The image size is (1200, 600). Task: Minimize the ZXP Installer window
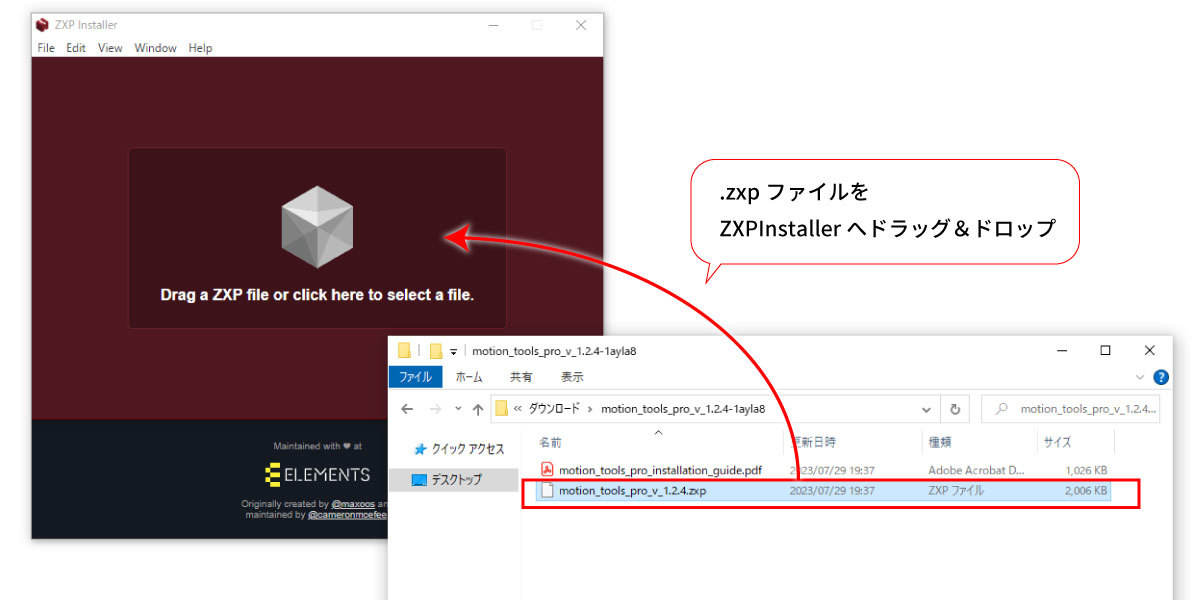pyautogui.click(x=492, y=25)
